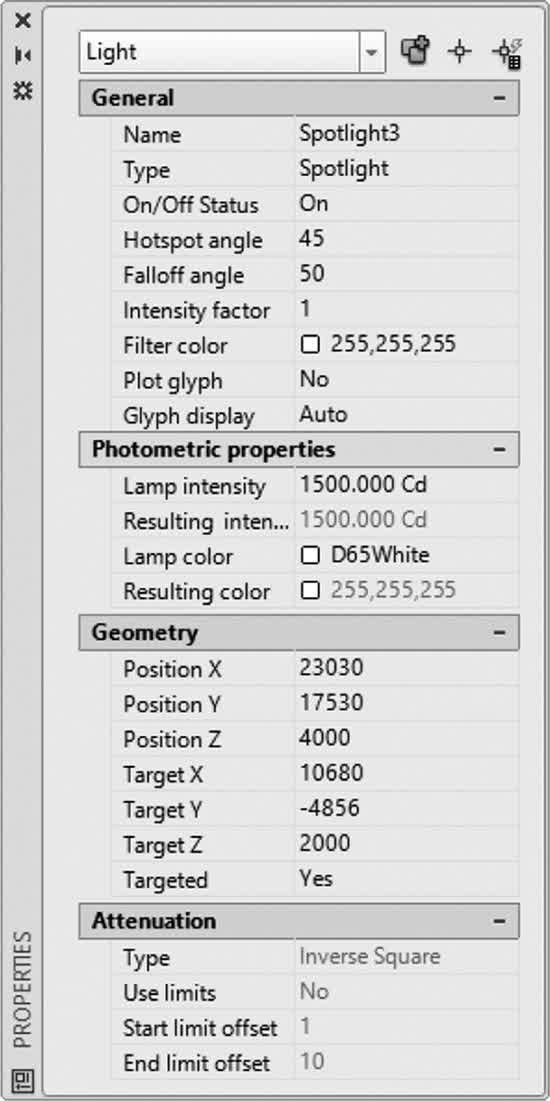Edit the Position Y value 17530
550x1101 pixels.
click(407, 703)
